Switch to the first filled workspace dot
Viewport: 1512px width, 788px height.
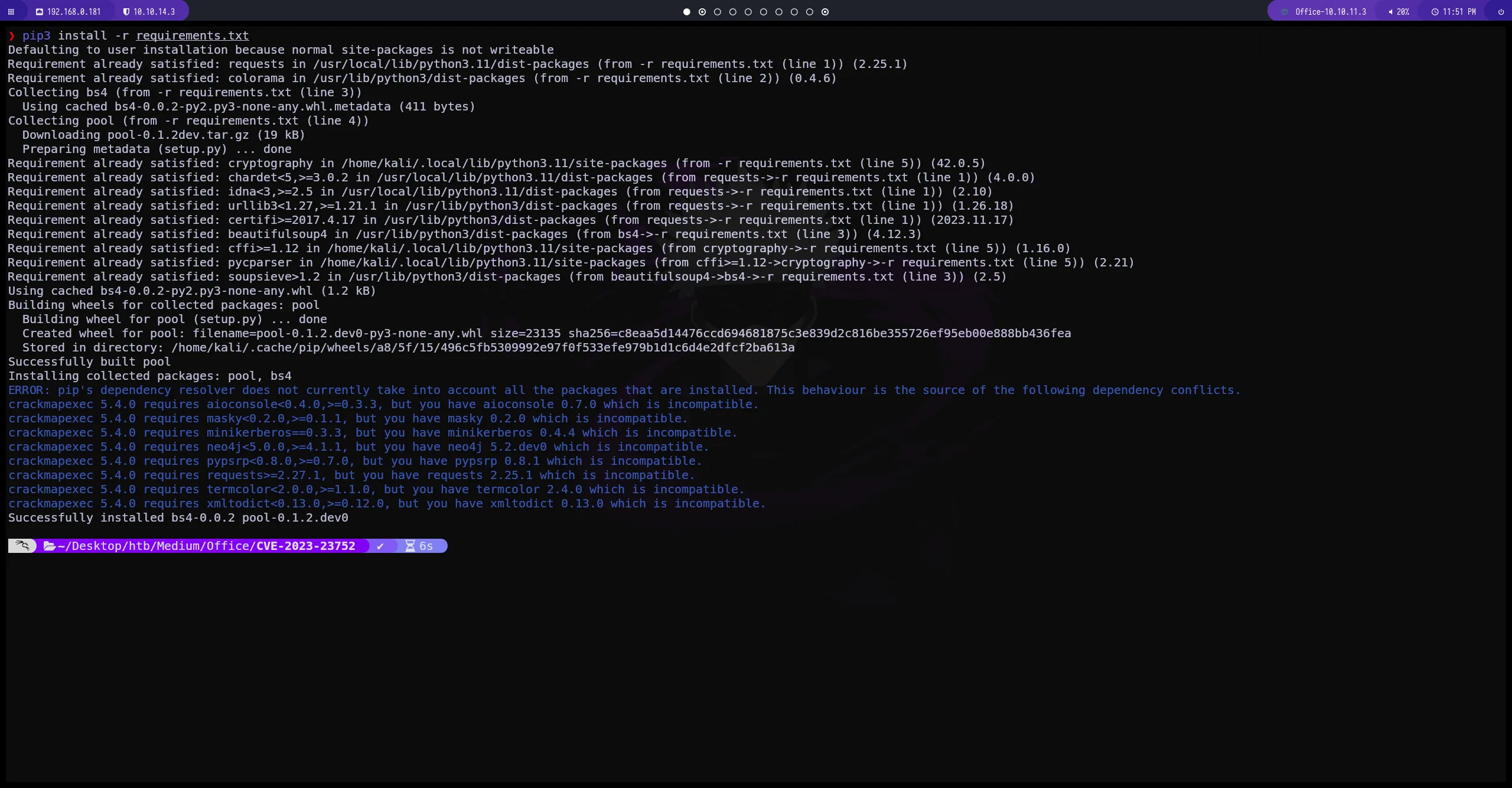pos(687,12)
